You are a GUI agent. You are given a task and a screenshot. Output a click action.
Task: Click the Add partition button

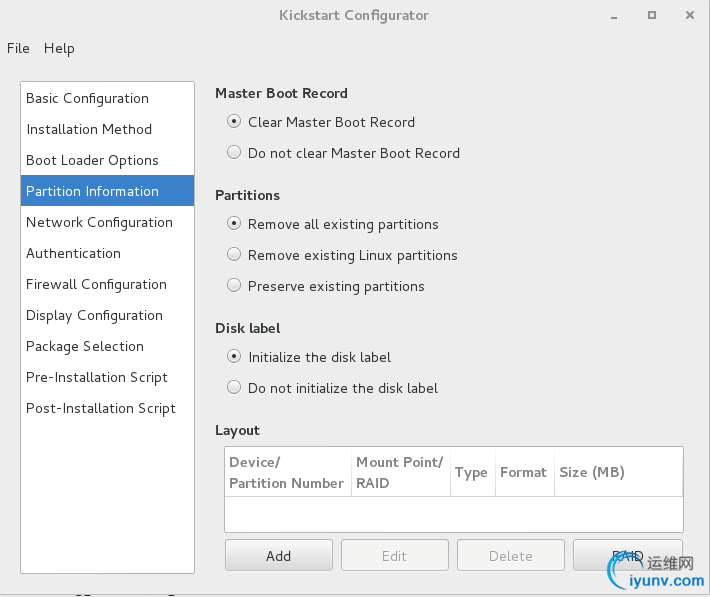[x=278, y=556]
